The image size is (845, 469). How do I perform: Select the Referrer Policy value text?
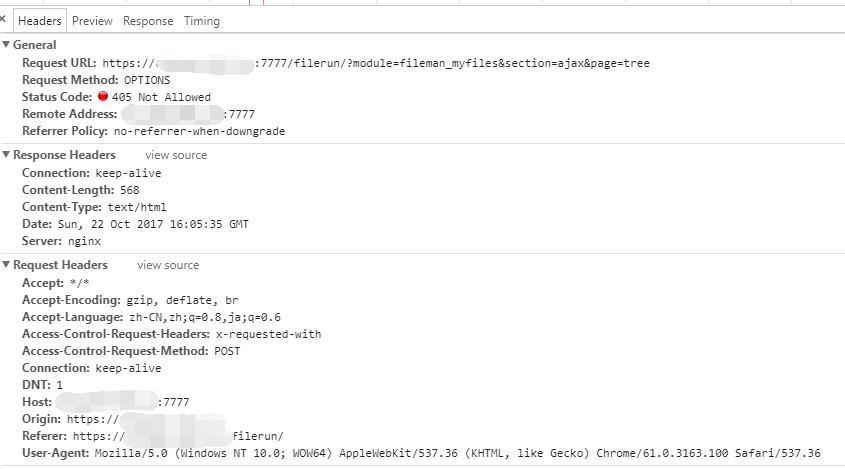[199, 131]
